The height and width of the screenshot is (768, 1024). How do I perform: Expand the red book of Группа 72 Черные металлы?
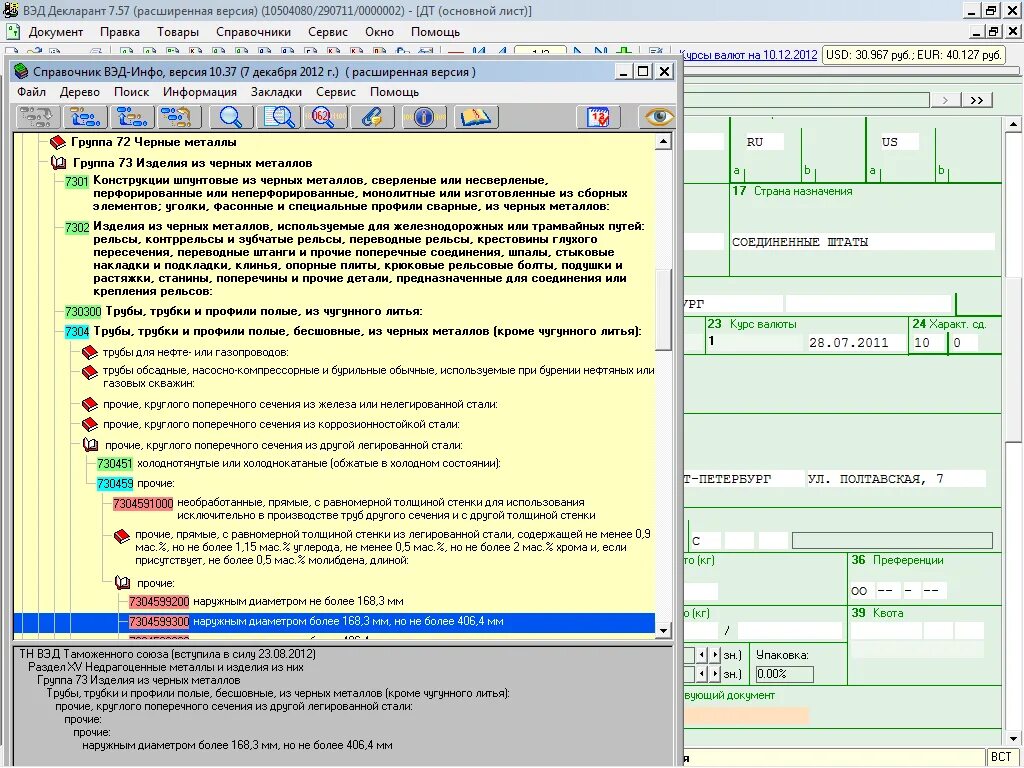coord(58,142)
